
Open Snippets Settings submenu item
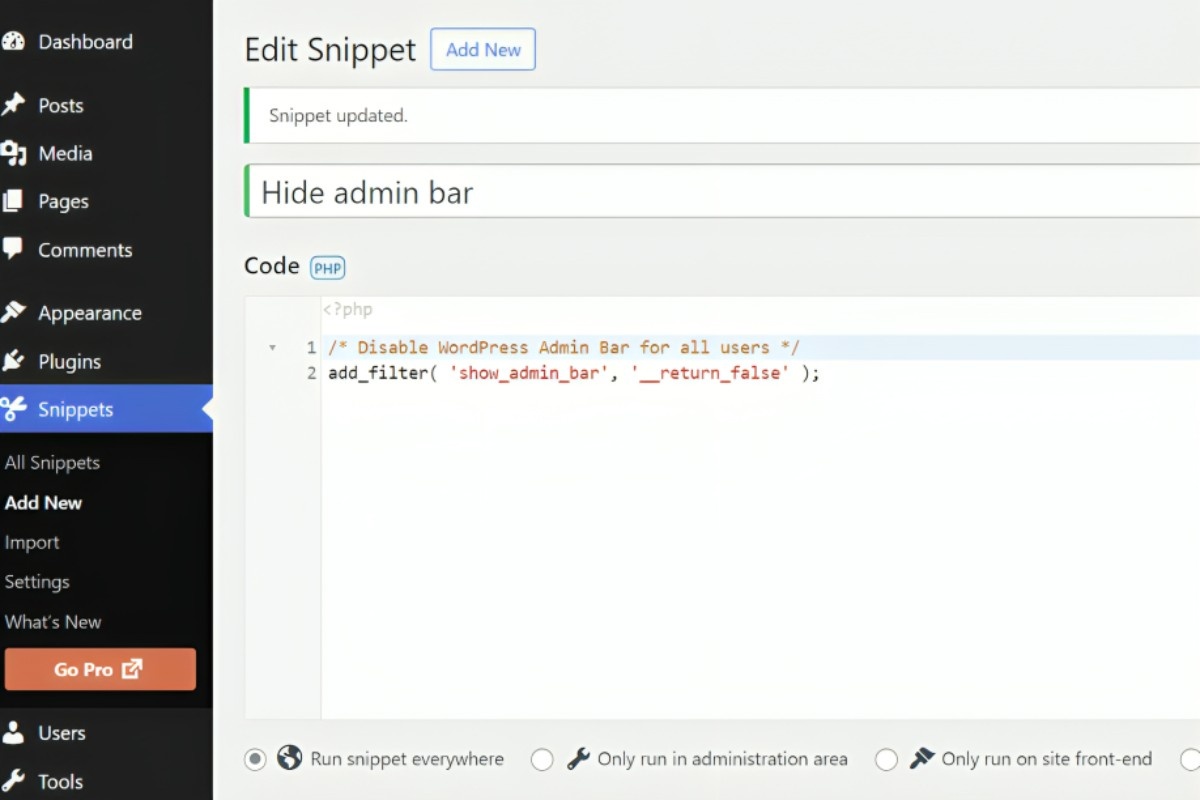coord(37,582)
